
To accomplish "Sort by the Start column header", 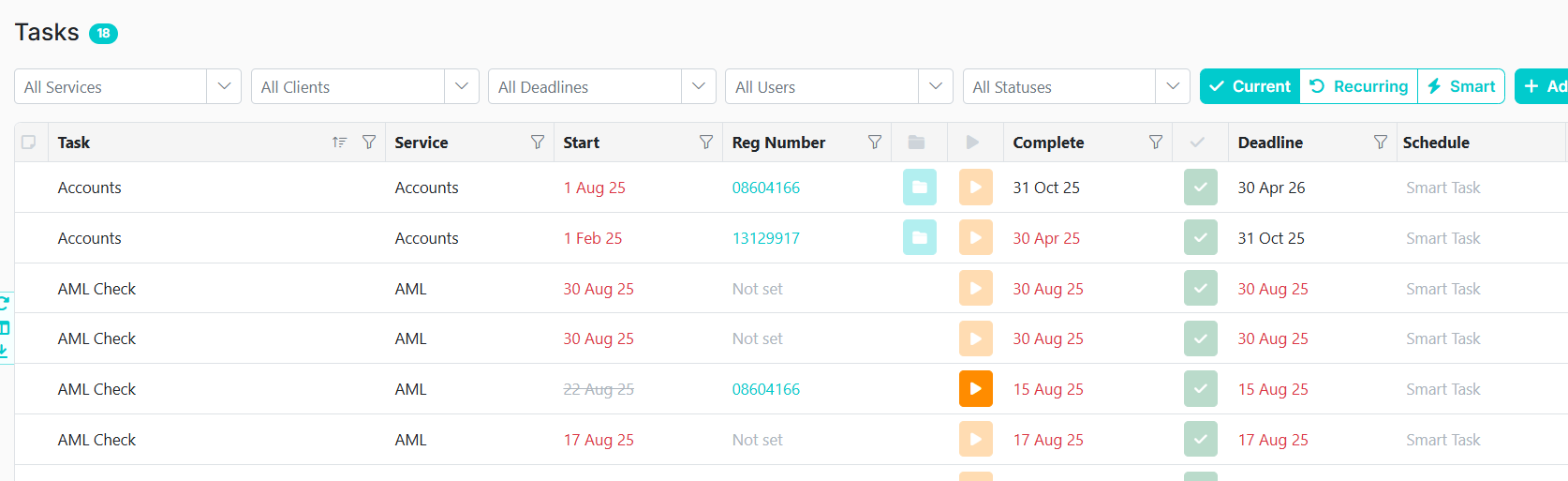I will (582, 143).
